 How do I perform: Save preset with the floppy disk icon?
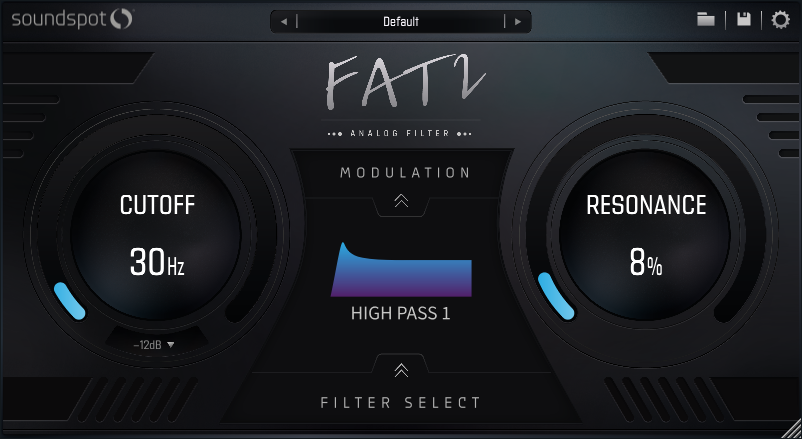point(744,19)
